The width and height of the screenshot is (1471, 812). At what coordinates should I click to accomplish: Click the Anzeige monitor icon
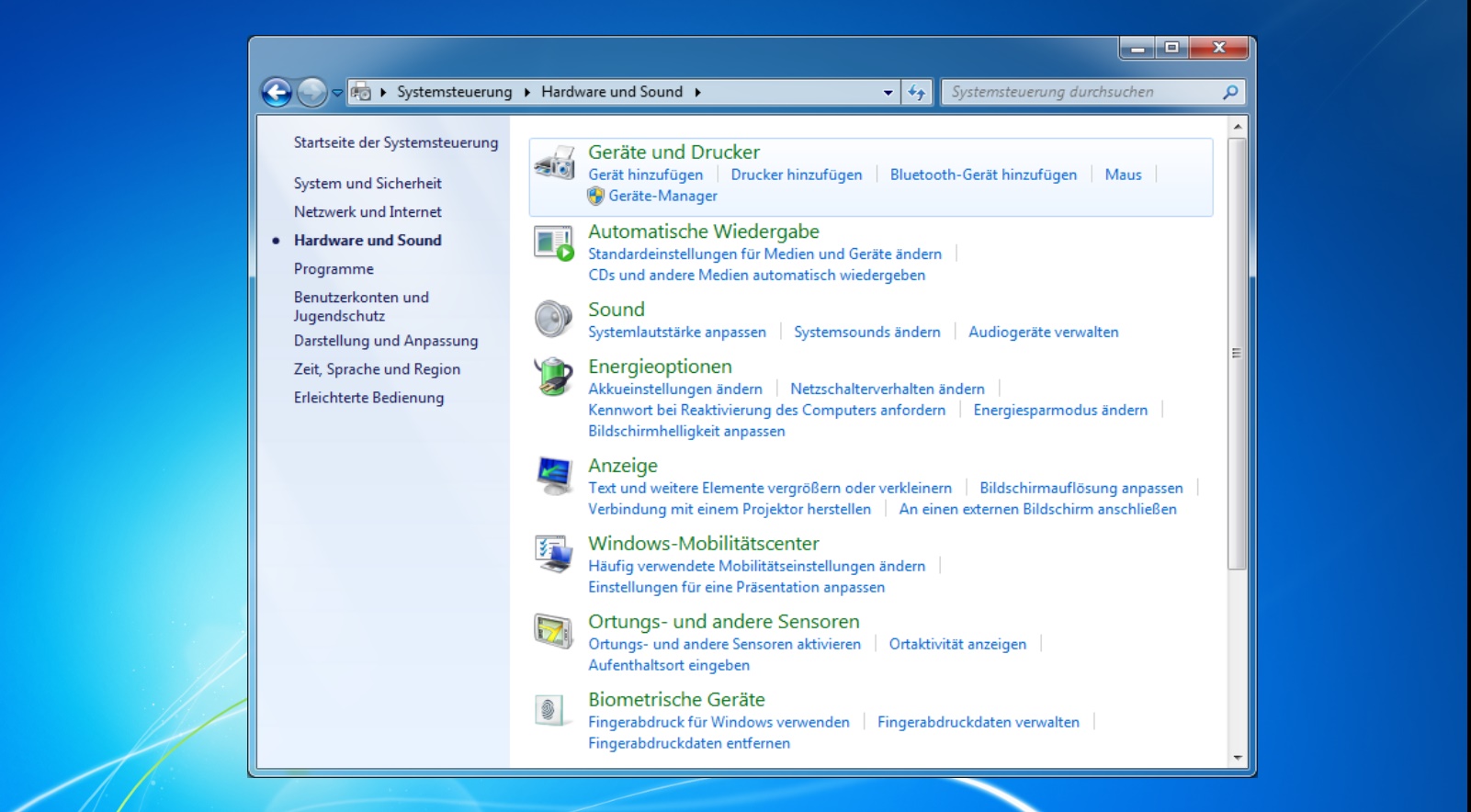tap(554, 476)
